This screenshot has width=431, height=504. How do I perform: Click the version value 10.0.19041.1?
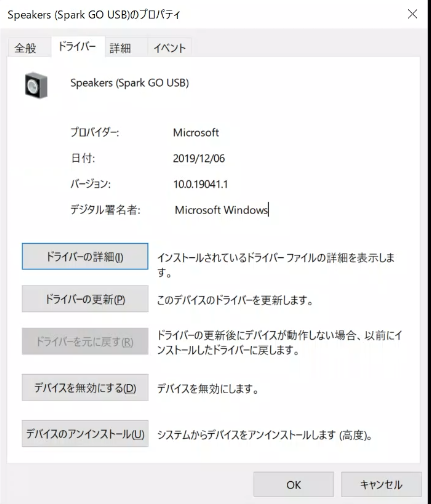tap(201, 184)
